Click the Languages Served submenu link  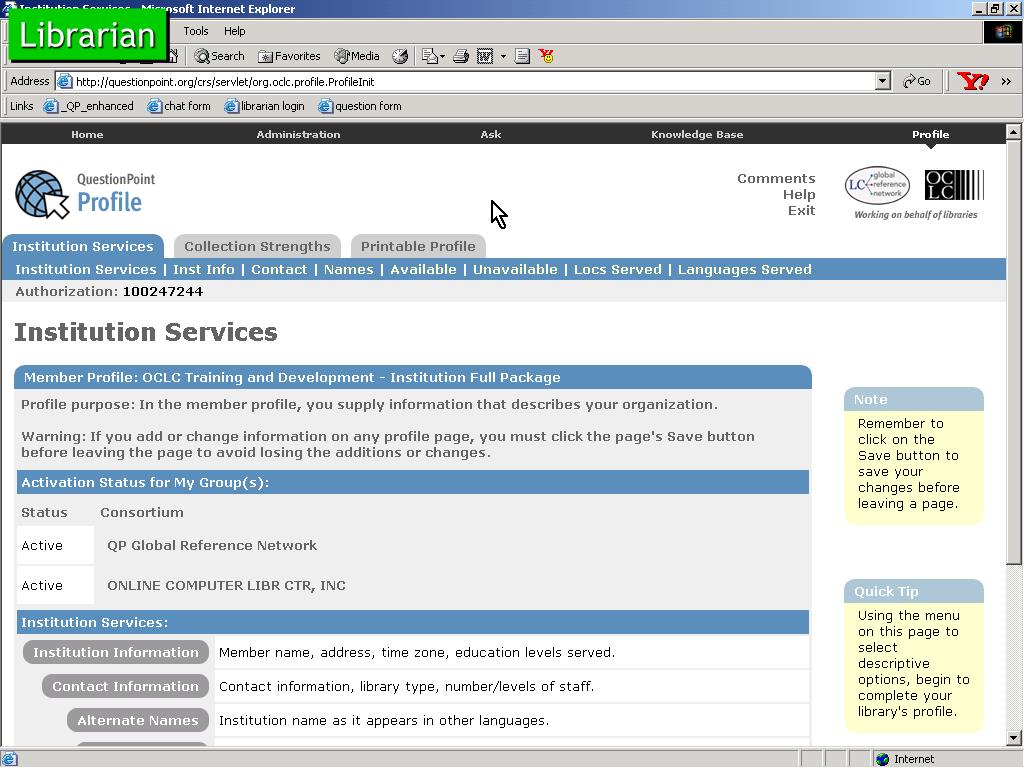click(x=744, y=269)
